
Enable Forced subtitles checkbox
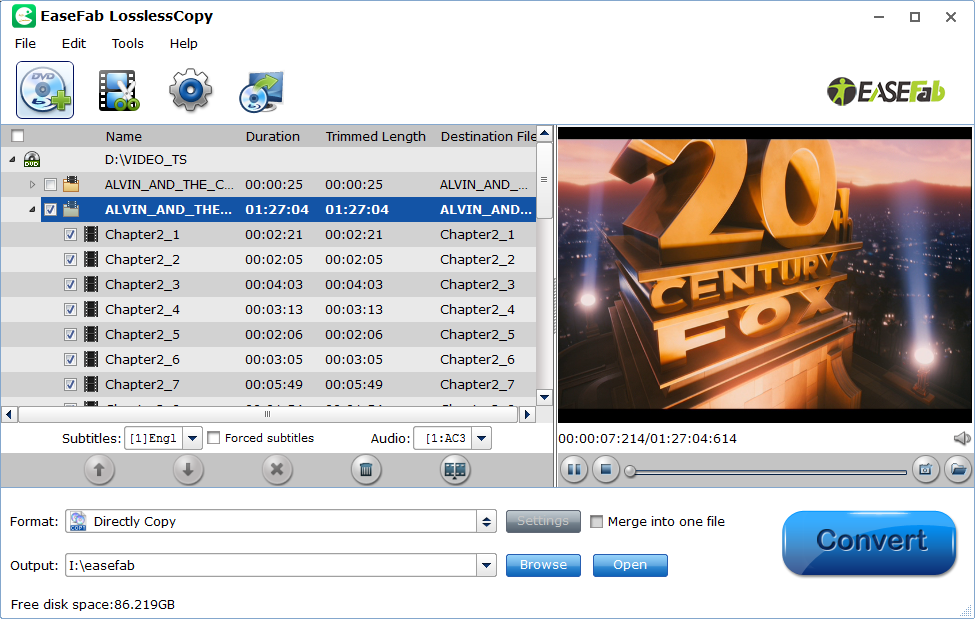(x=213, y=438)
